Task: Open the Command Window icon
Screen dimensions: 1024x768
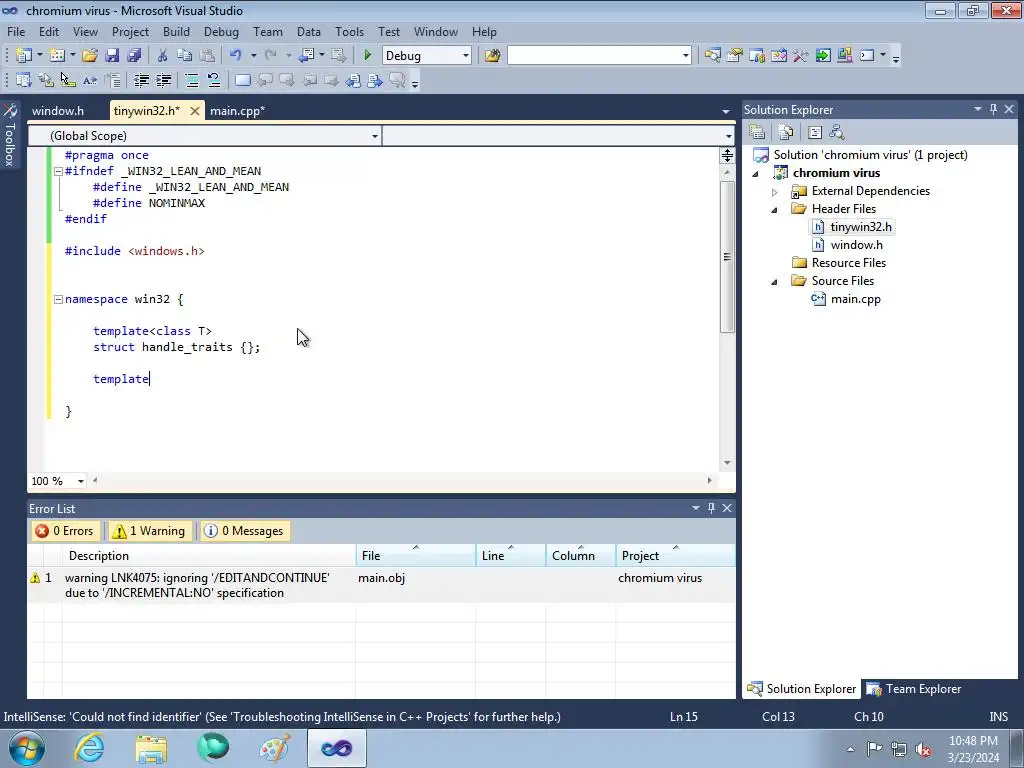Action: point(867,56)
